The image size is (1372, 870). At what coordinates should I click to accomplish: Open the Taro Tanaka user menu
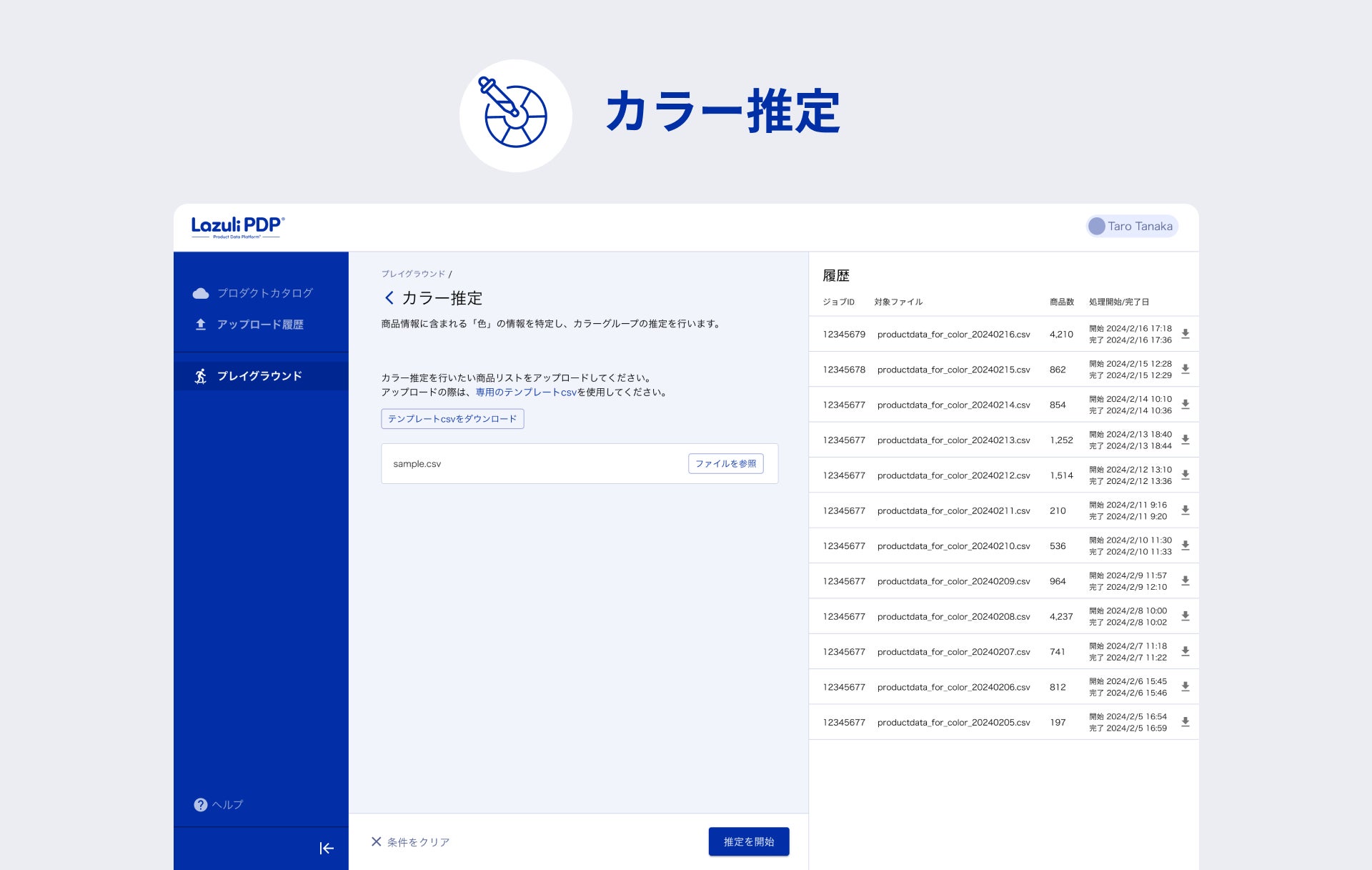1131,227
